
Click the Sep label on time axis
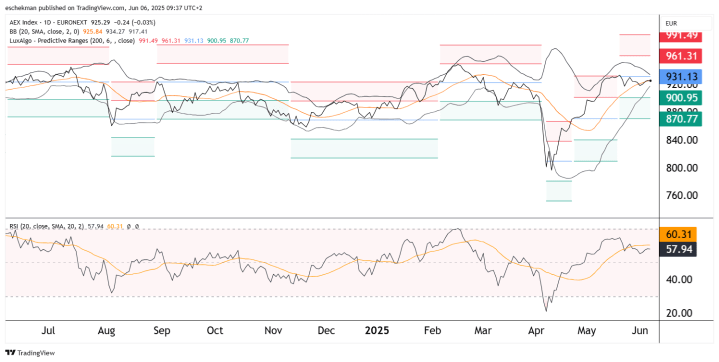click(x=161, y=330)
